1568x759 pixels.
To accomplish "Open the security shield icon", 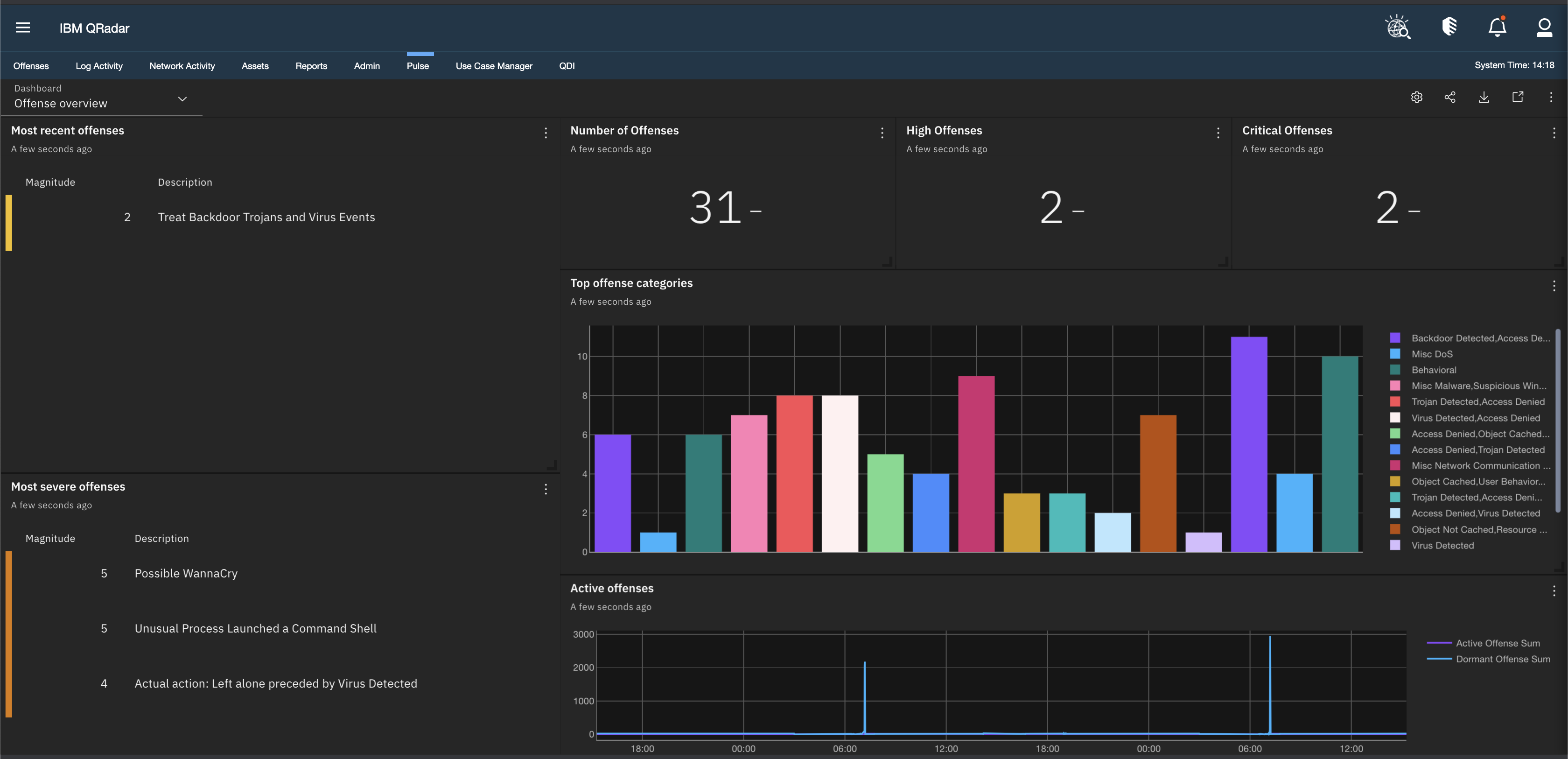I will [x=1449, y=27].
